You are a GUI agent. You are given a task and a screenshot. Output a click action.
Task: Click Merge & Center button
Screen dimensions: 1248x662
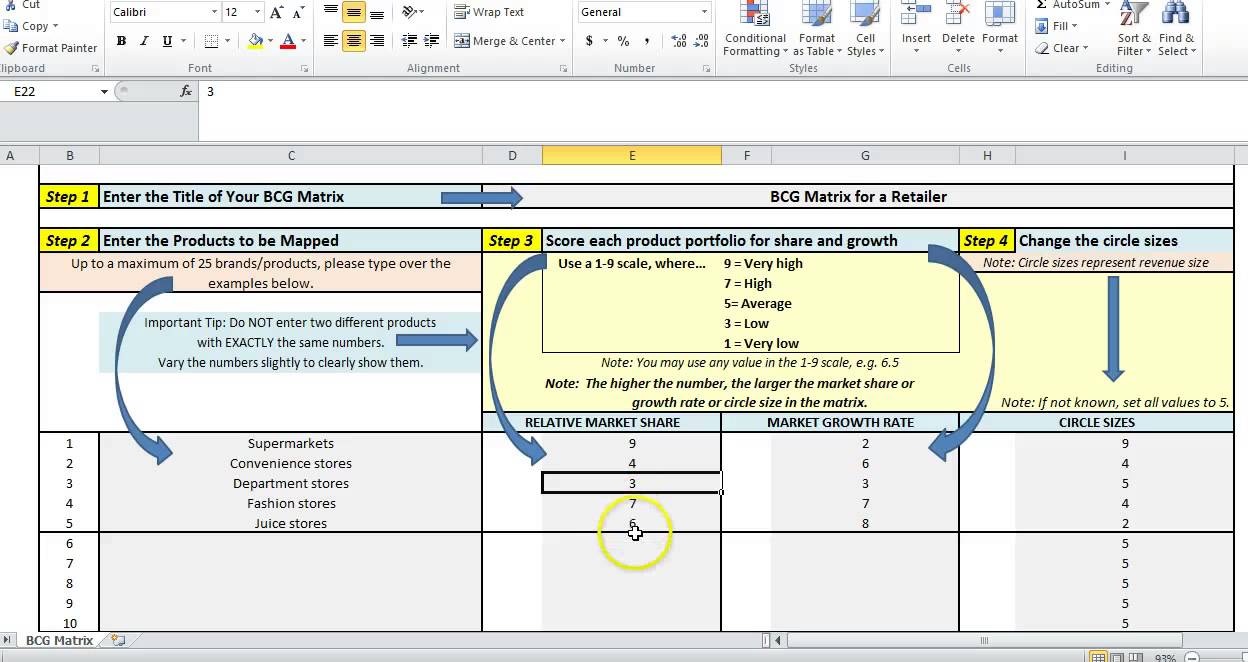(505, 41)
